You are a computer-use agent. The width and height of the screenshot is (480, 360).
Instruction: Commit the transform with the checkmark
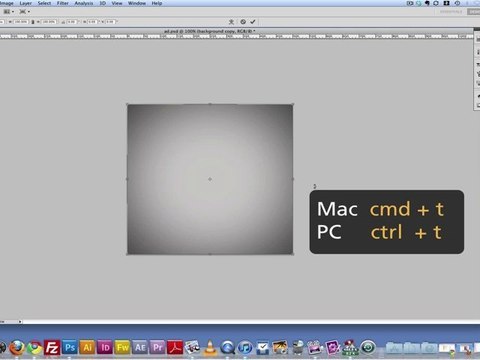click(253, 22)
